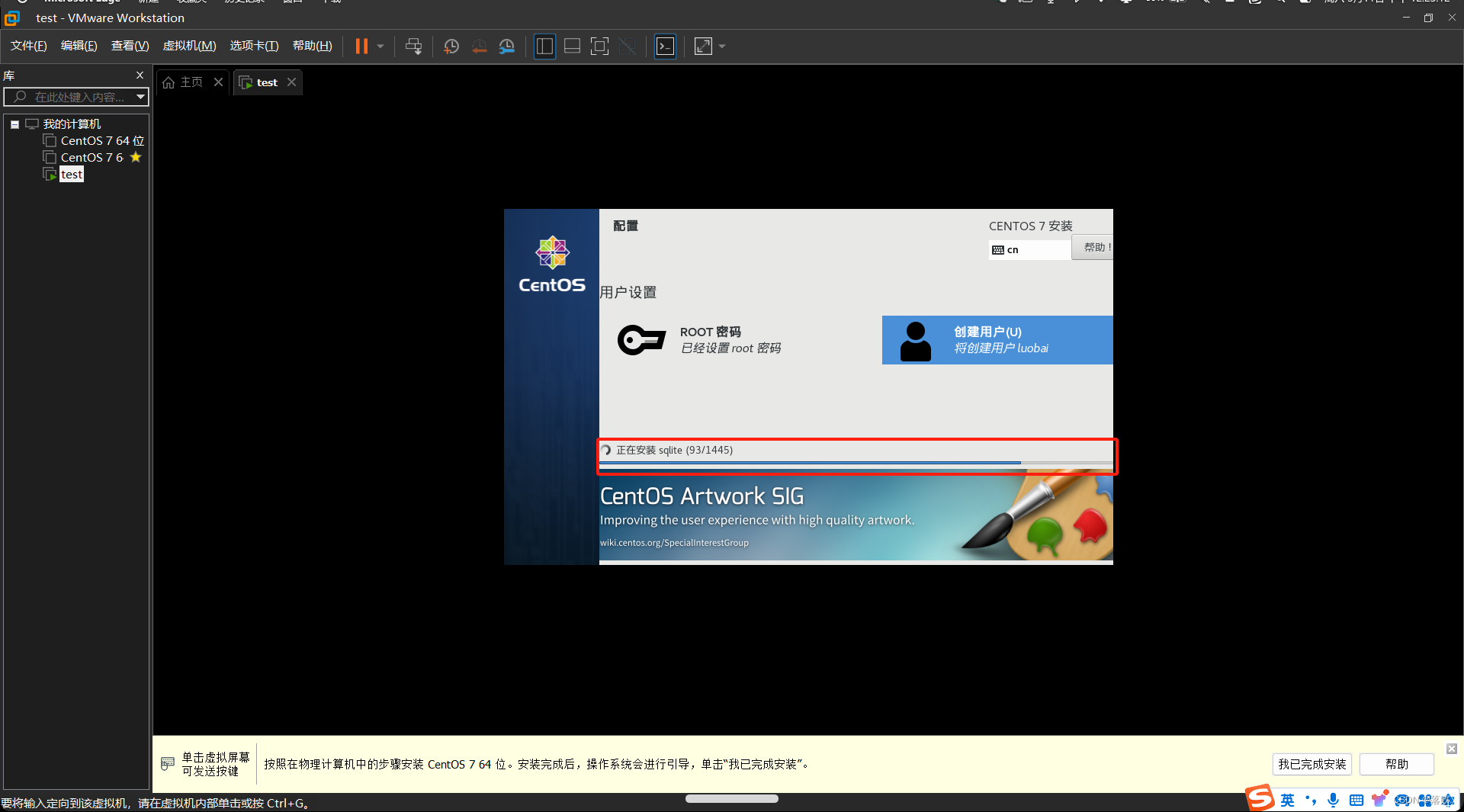
Task: Open 编辑(E) menu
Action: [x=79, y=46]
